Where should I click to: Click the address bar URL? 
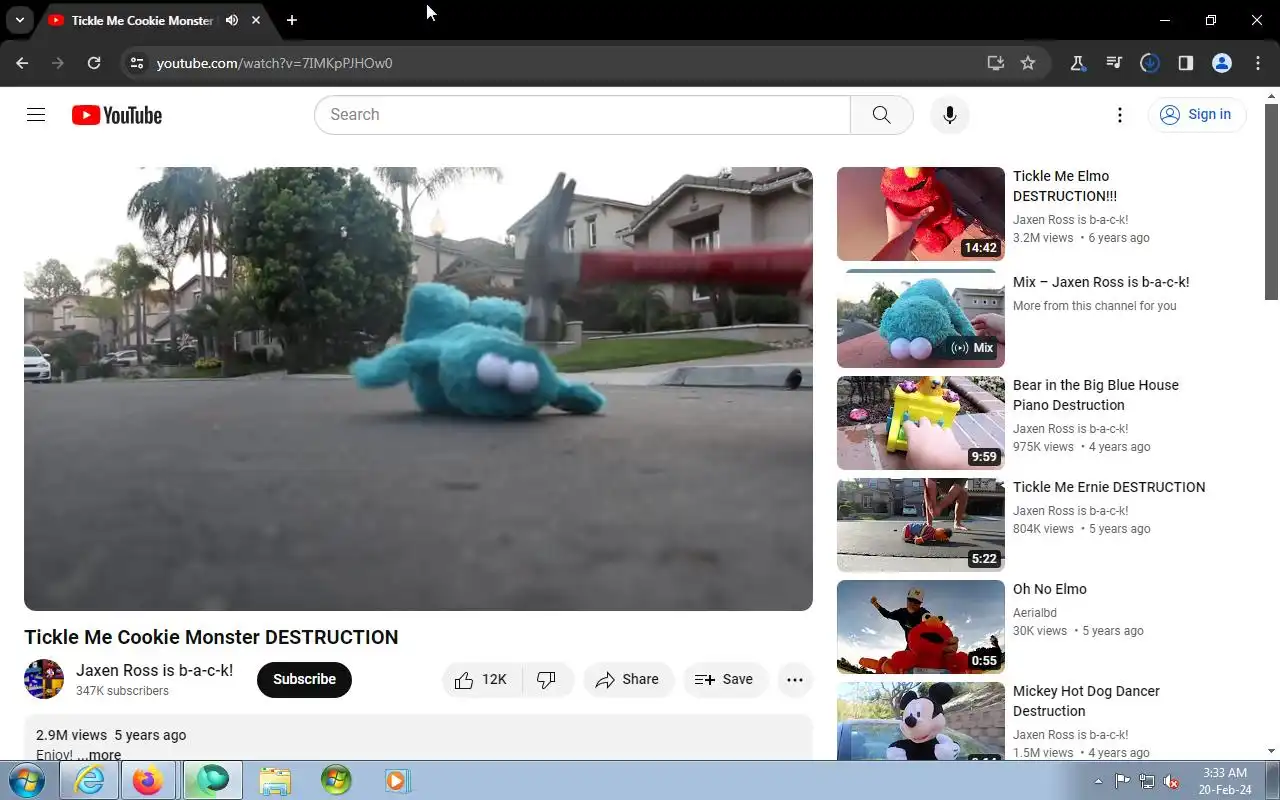[x=274, y=63]
